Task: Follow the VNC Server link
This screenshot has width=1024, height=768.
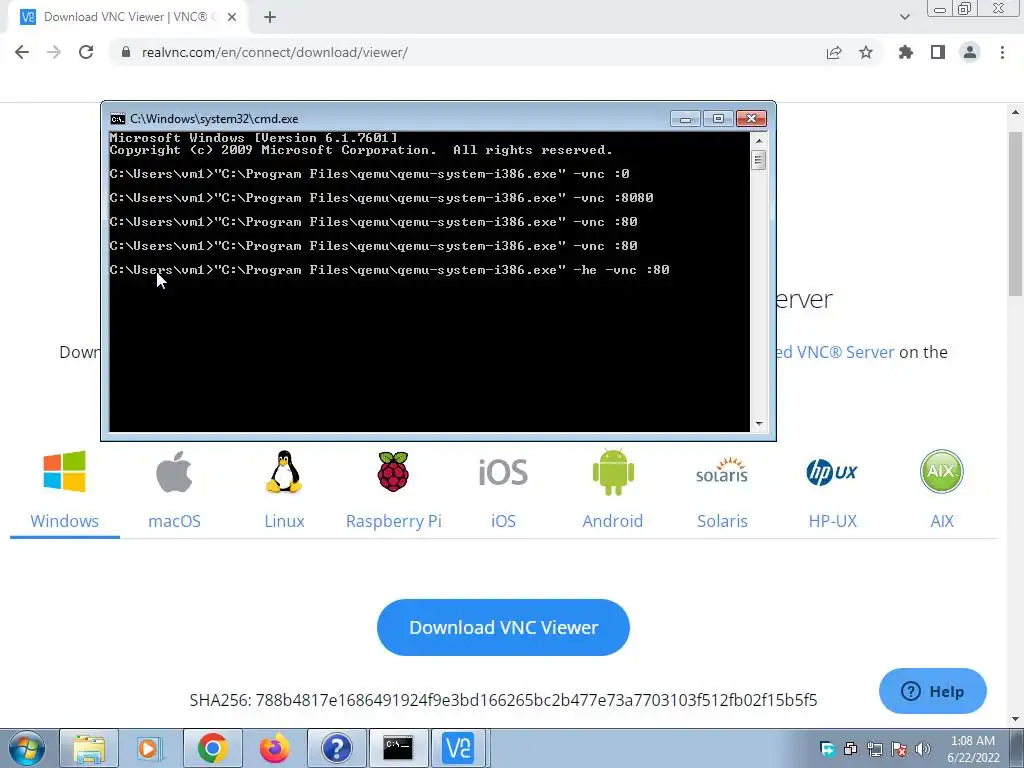Action: (835, 352)
